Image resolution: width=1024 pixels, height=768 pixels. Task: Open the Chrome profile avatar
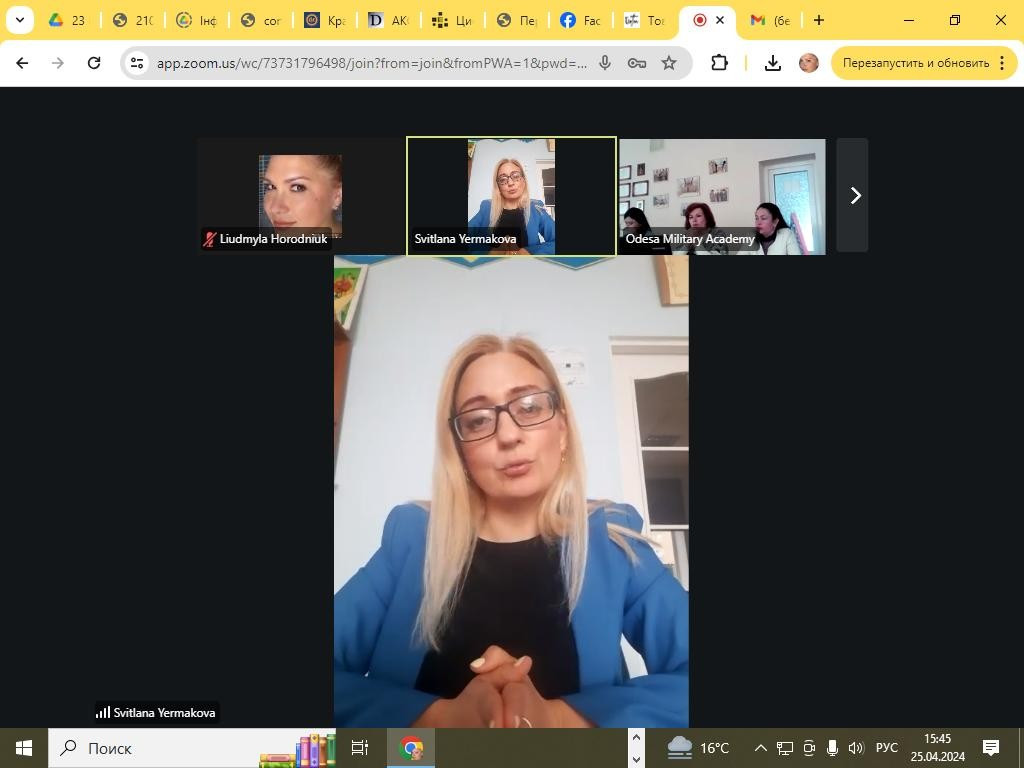click(808, 63)
